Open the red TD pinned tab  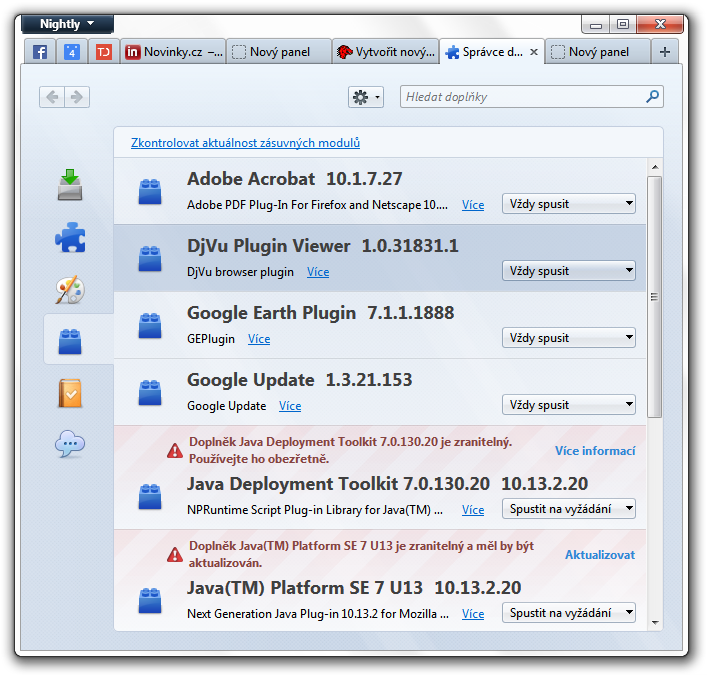coord(103,52)
